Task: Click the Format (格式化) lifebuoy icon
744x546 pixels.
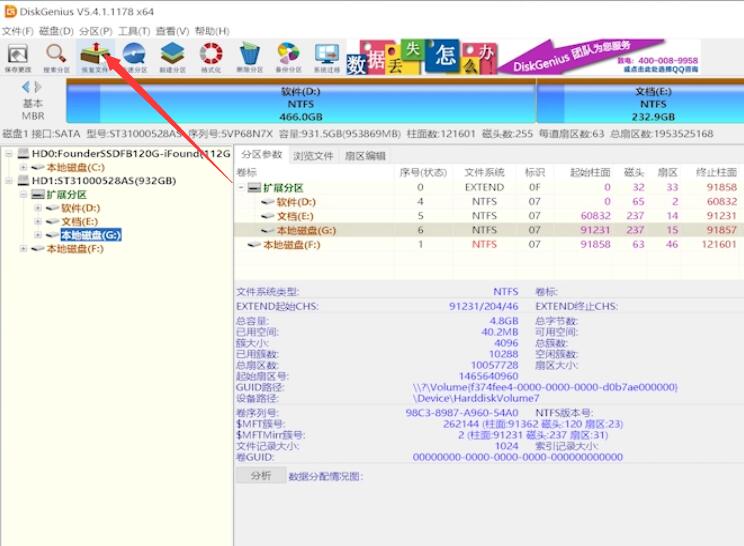Action: pos(211,57)
